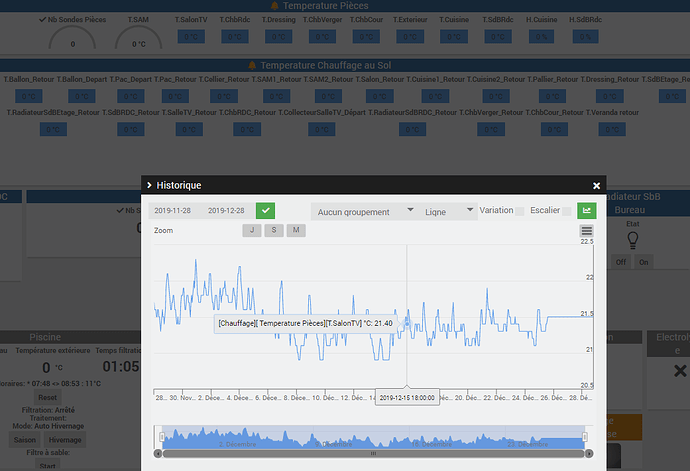Click the T.Salon_Retour value
Image resolution: width=690 pixels, height=471 pixels.
point(379,96)
